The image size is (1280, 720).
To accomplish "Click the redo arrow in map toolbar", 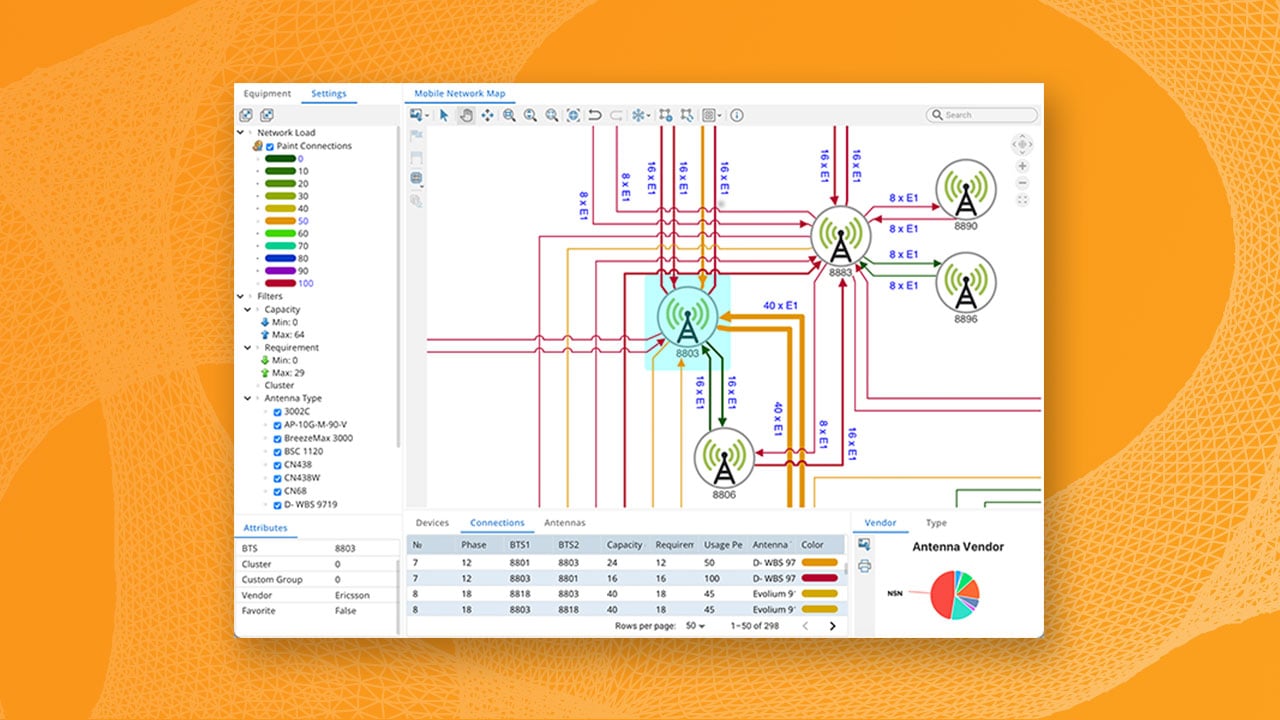I will [x=616, y=115].
